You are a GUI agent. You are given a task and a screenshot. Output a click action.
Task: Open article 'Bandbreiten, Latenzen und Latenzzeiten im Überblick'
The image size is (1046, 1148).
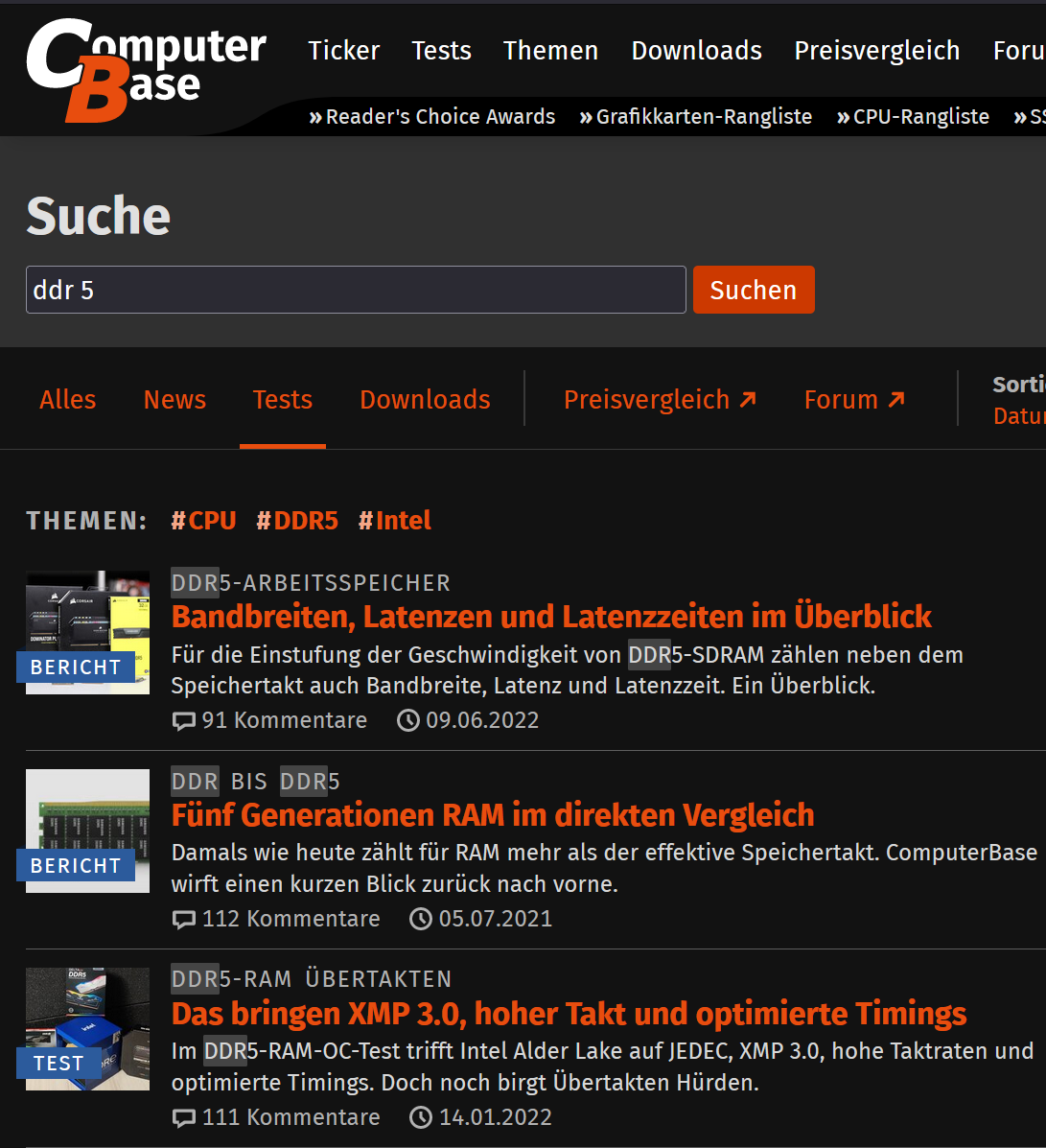point(551,617)
